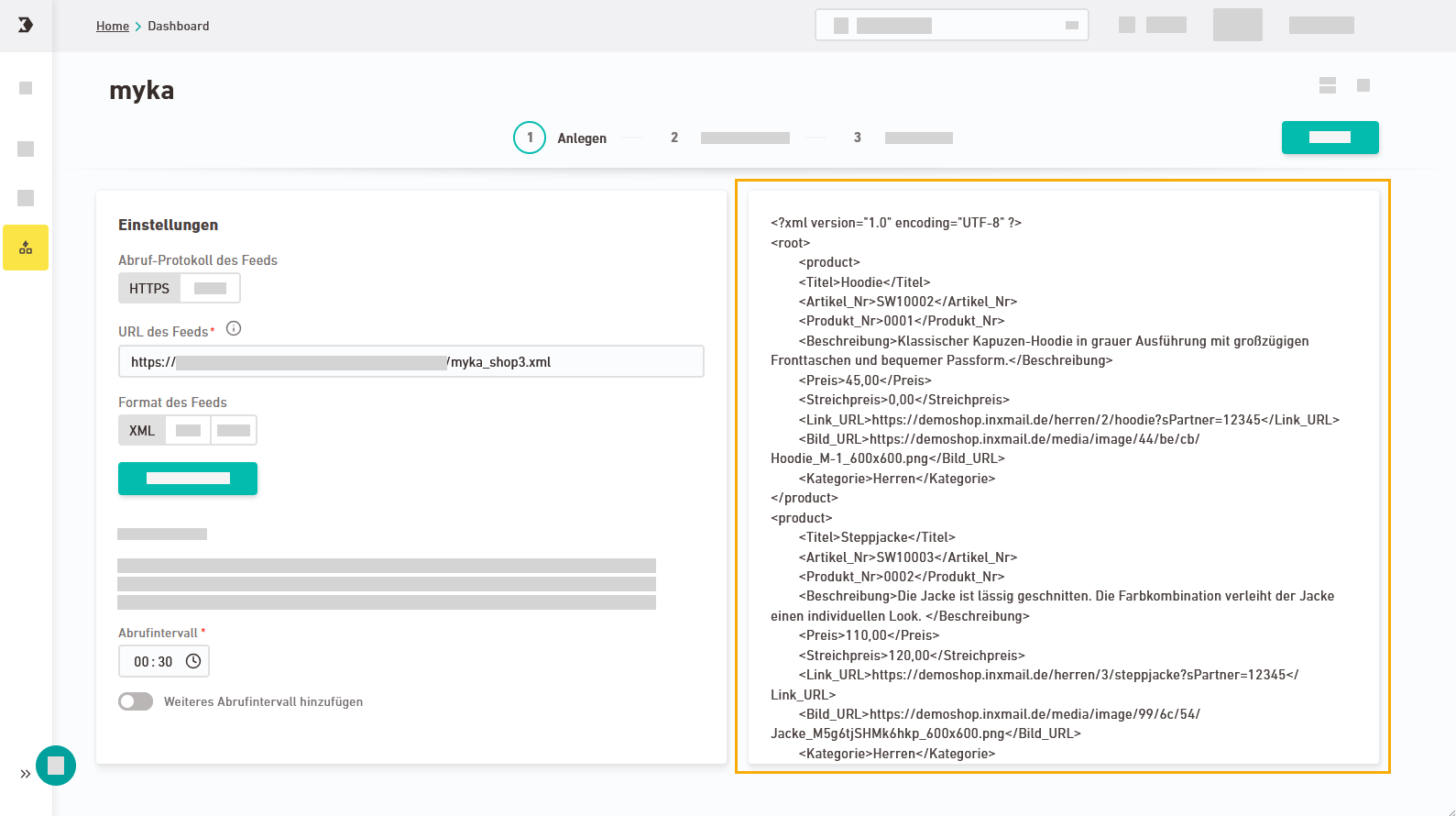Click the <Titel>Hoodie</Titel> line
The width and height of the screenshot is (1456, 816).
coord(864,282)
